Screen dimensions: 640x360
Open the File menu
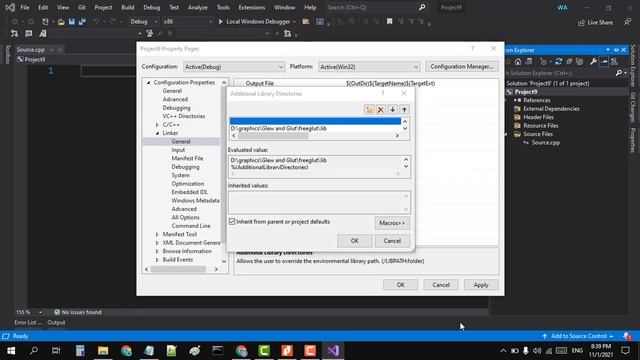[25, 7]
